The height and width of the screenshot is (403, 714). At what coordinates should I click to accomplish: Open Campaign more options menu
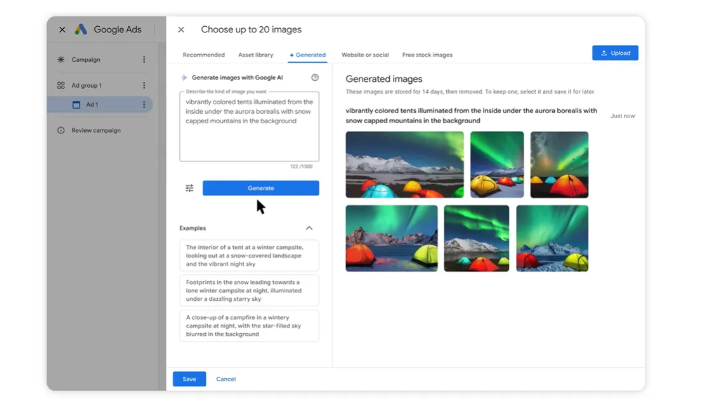[144, 60]
